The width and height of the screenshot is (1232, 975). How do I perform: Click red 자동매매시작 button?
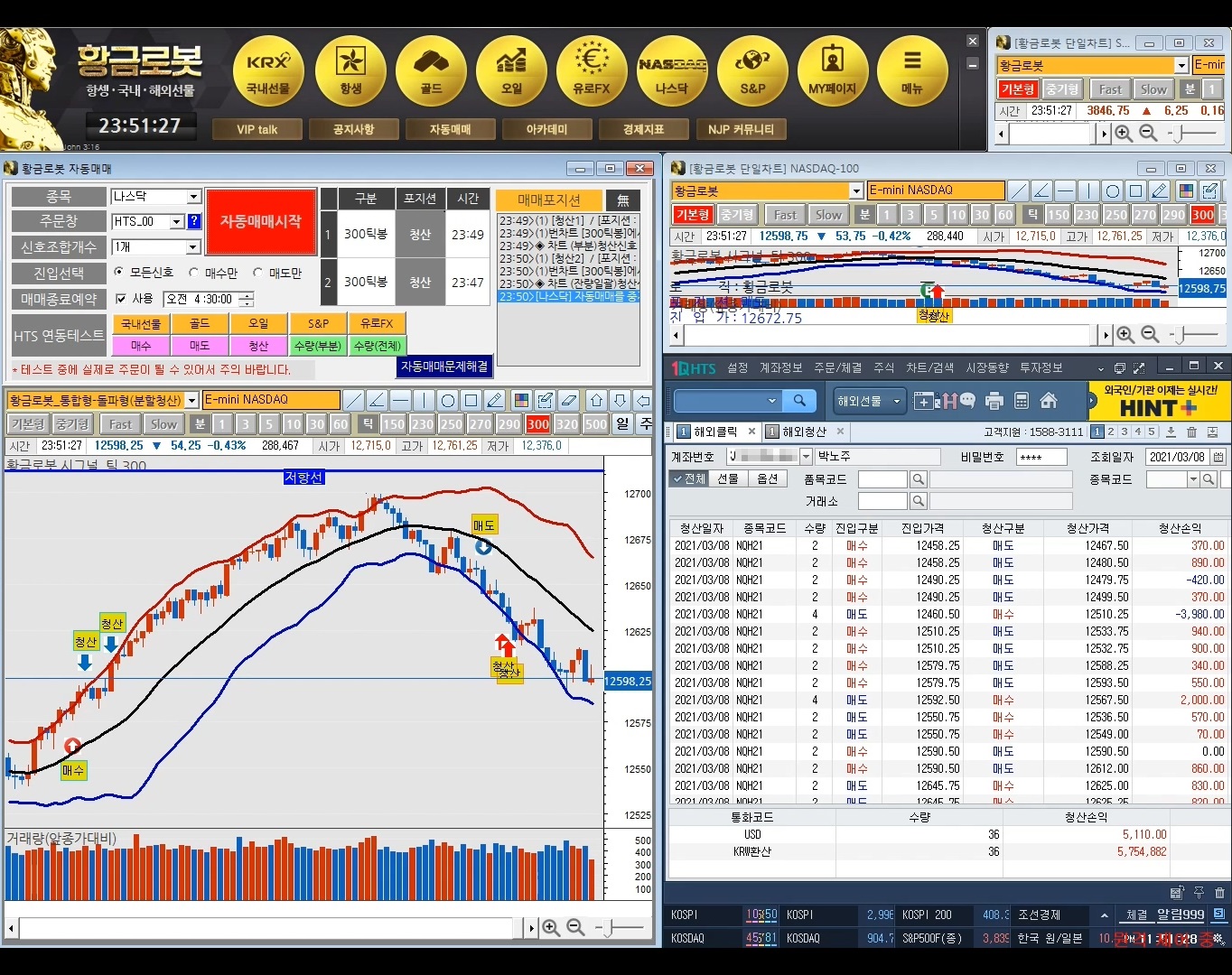261,221
